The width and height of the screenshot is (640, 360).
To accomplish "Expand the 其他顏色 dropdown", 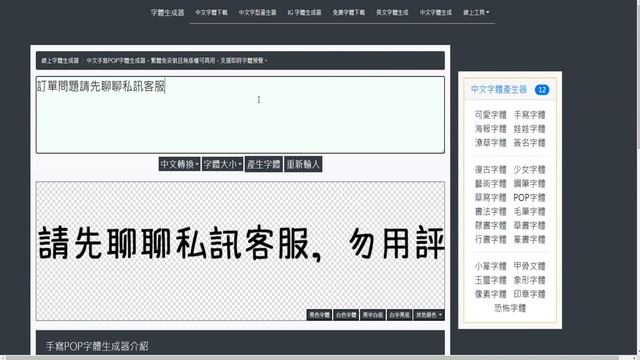I will (429, 315).
